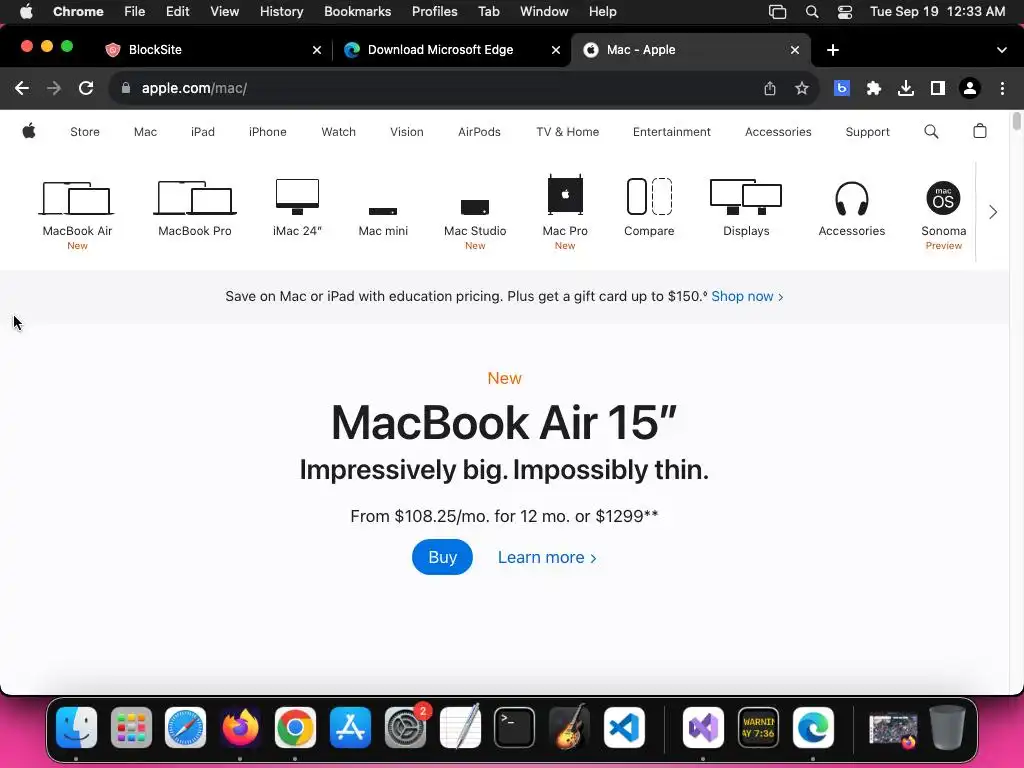Viewport: 1024px width, 768px height.
Task: Open Spotlight search in menu bar
Action: [x=812, y=12]
